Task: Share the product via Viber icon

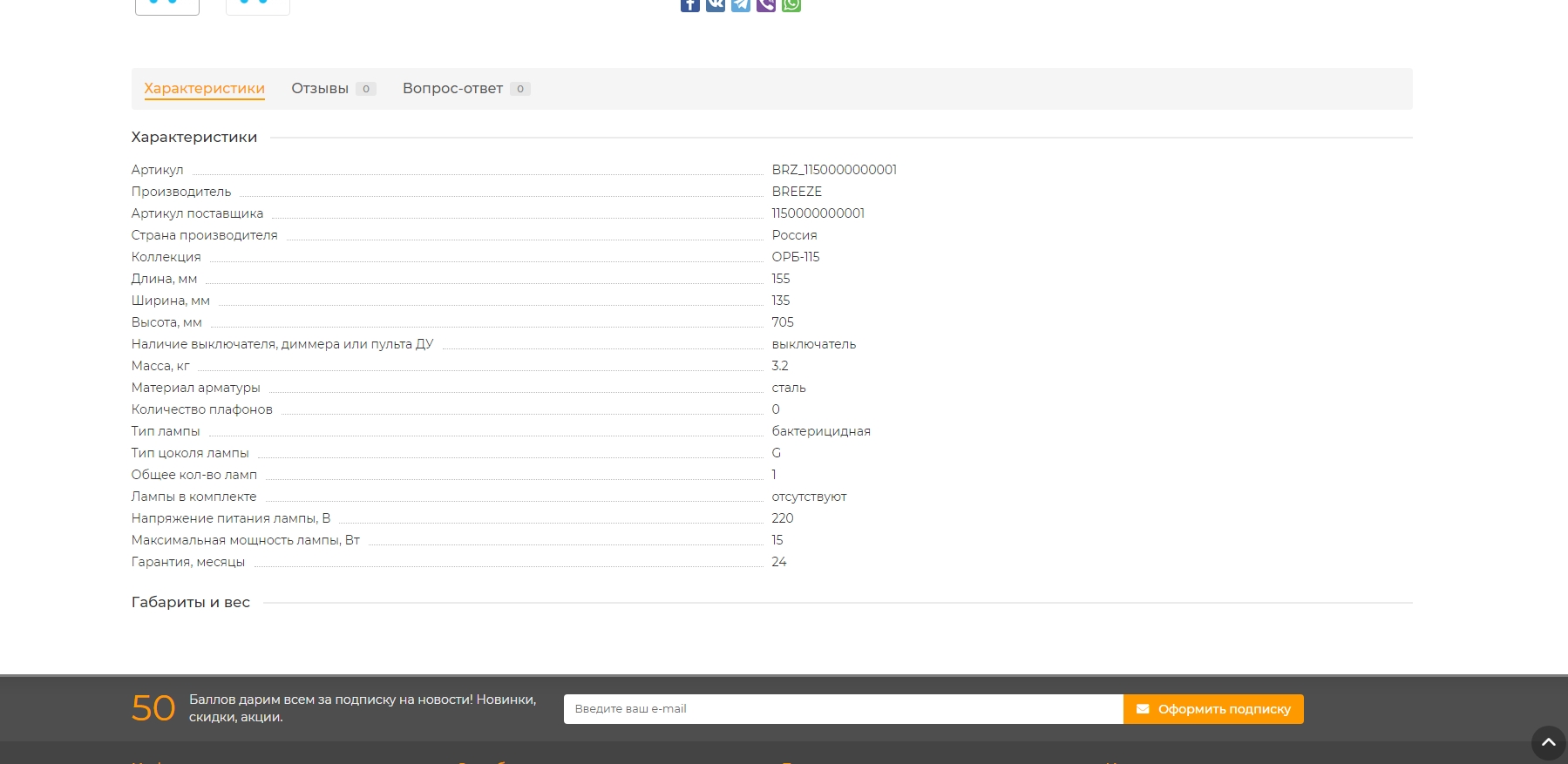Action: pos(765,4)
